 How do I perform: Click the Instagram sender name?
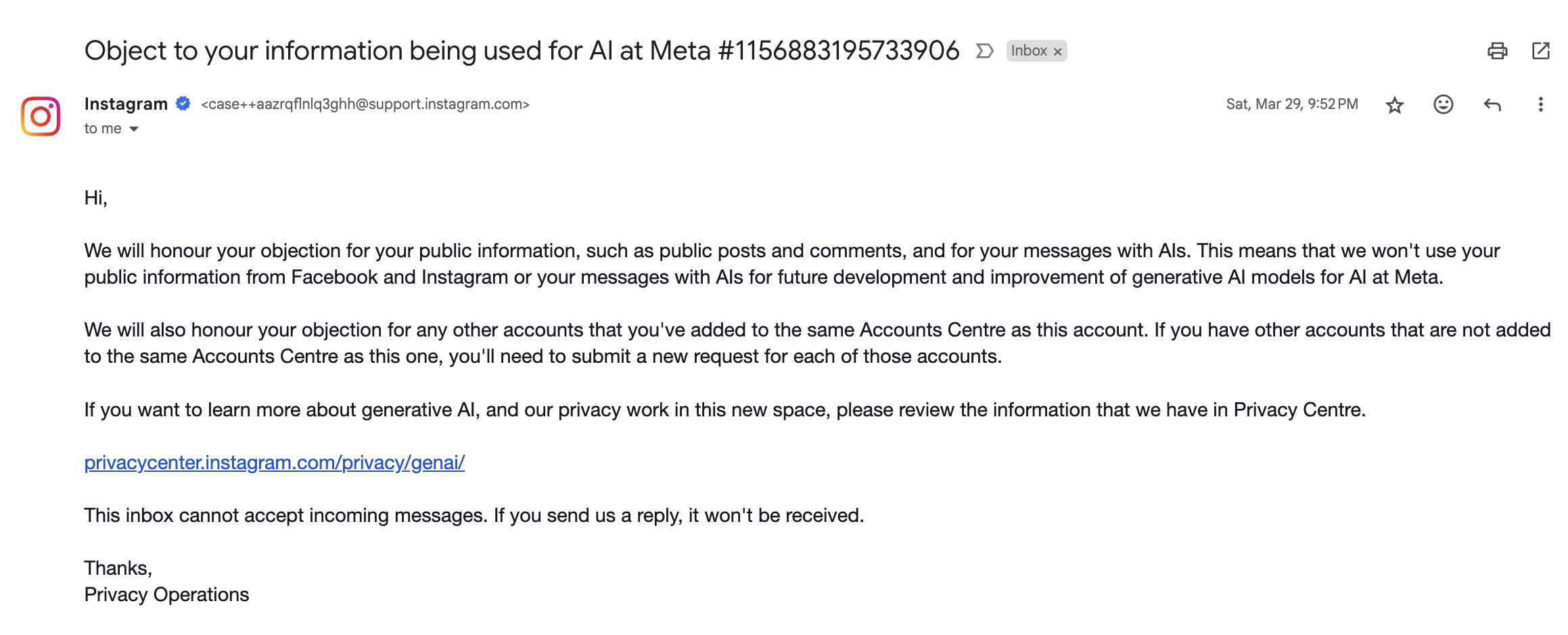pyautogui.click(x=126, y=104)
